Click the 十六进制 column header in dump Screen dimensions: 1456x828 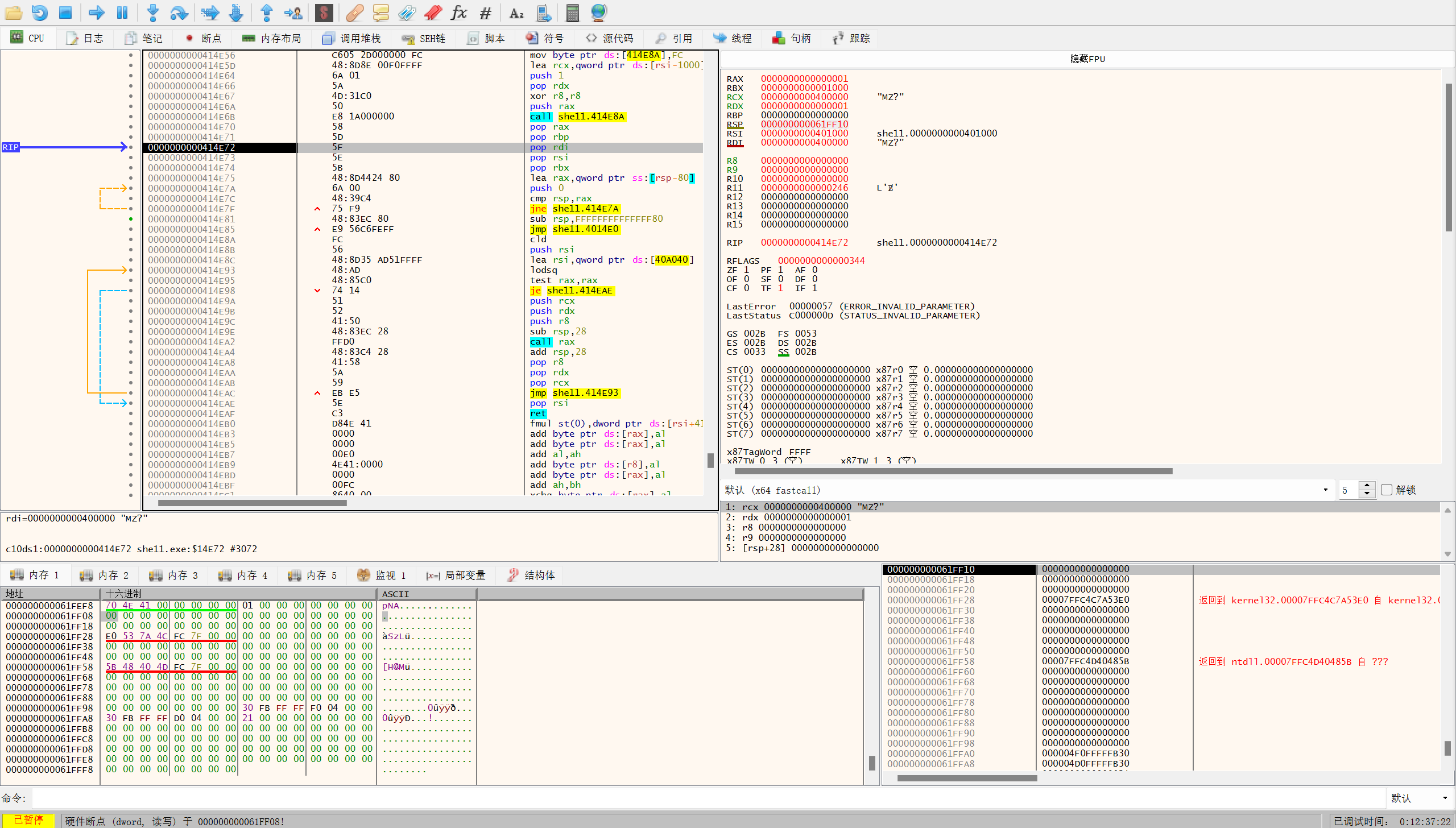click(x=239, y=594)
